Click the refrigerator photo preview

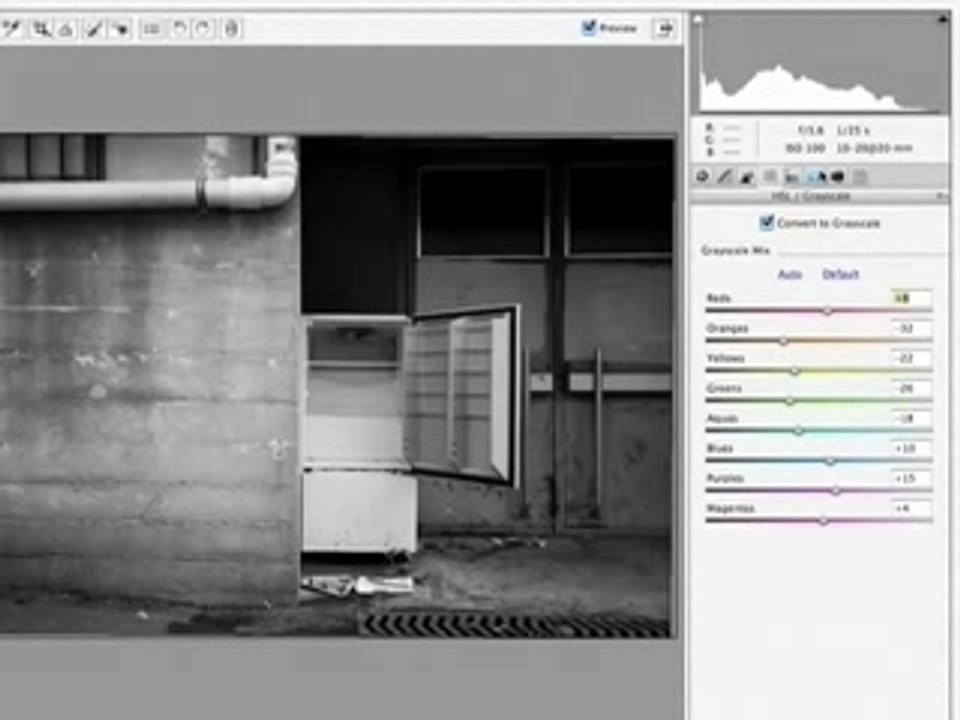tap(336, 386)
